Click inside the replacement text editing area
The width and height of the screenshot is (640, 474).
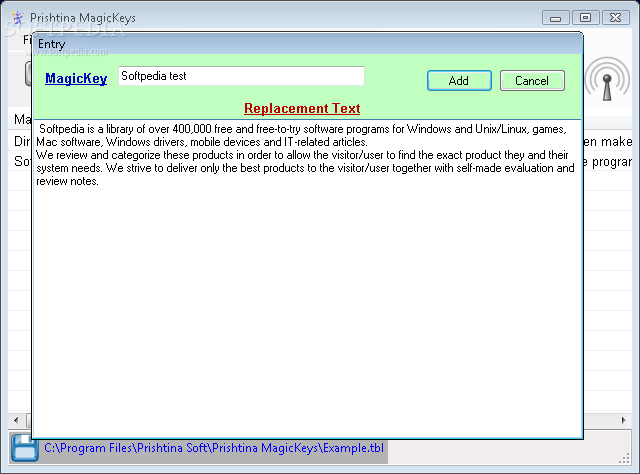coord(307,279)
